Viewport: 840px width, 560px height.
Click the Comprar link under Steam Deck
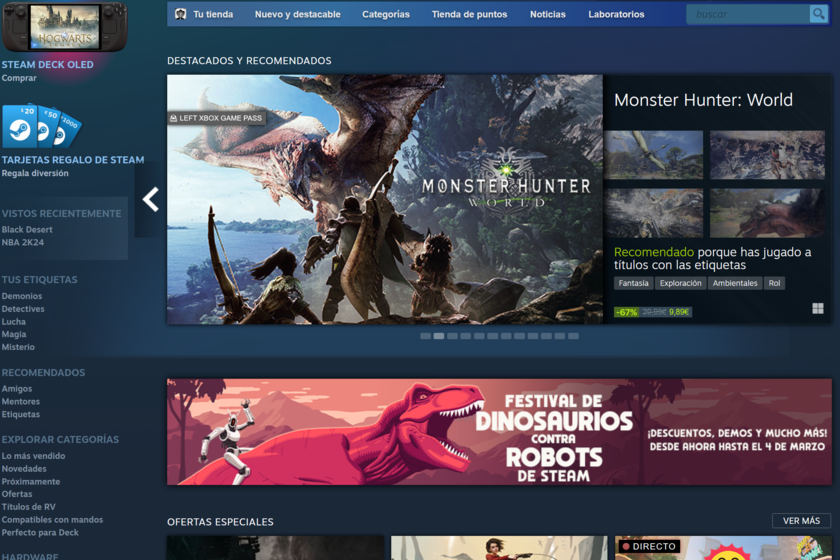click(19, 78)
